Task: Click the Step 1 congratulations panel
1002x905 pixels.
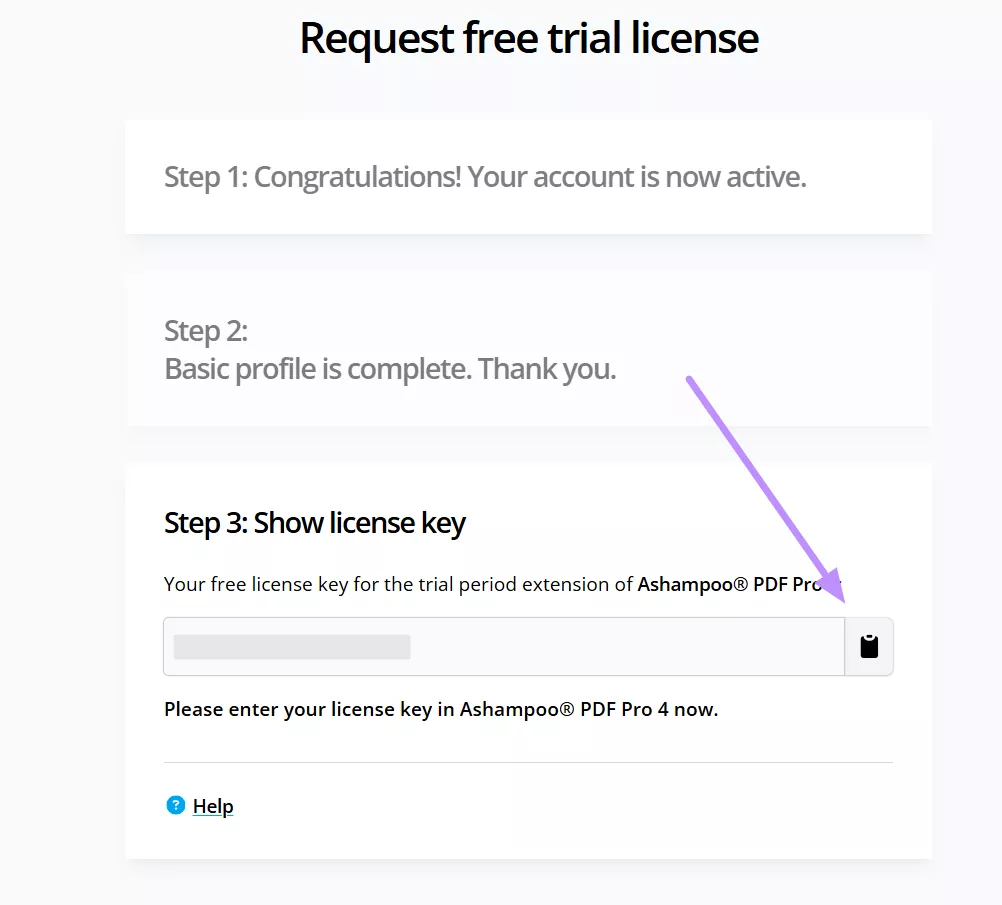Action: [x=528, y=176]
